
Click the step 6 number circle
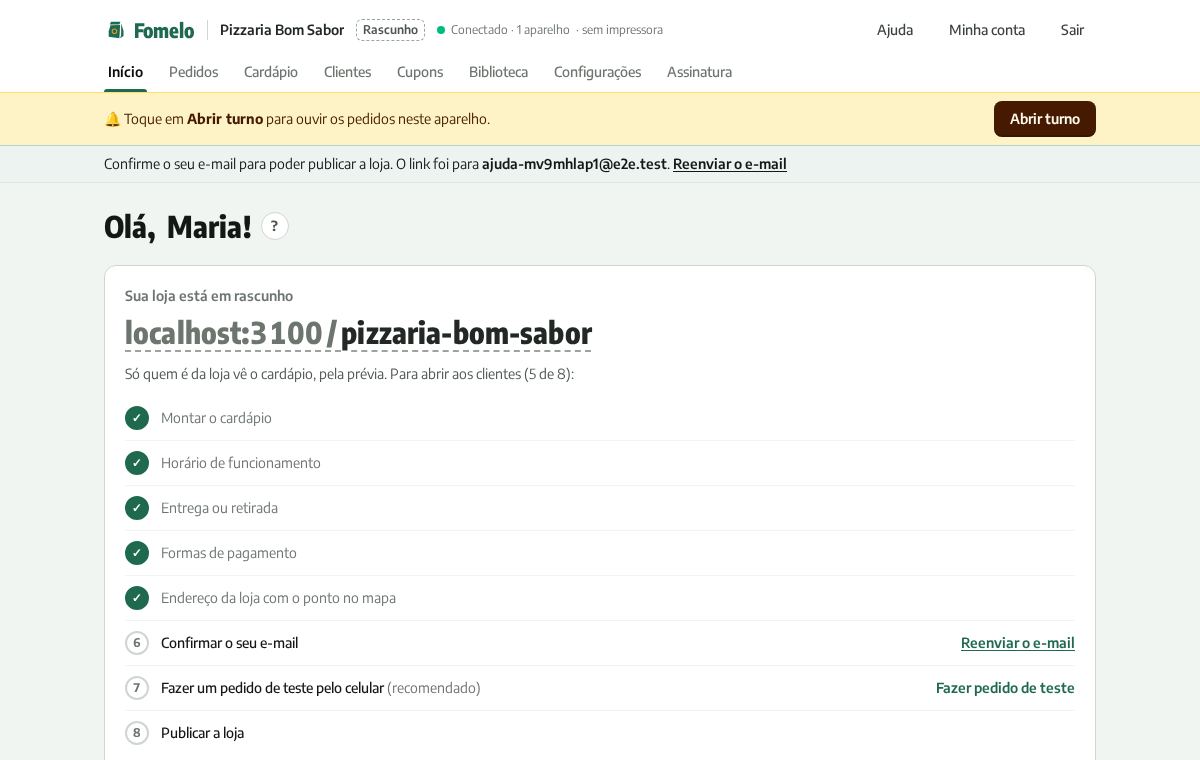coord(137,643)
